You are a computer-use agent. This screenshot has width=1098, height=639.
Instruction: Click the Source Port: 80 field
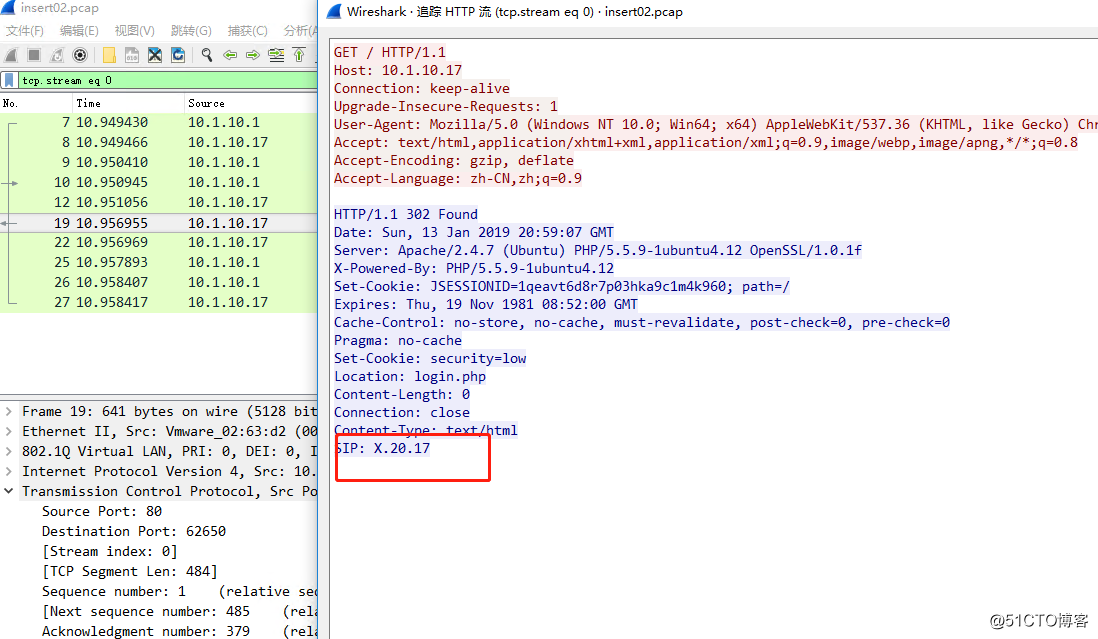pyautogui.click(x=102, y=512)
